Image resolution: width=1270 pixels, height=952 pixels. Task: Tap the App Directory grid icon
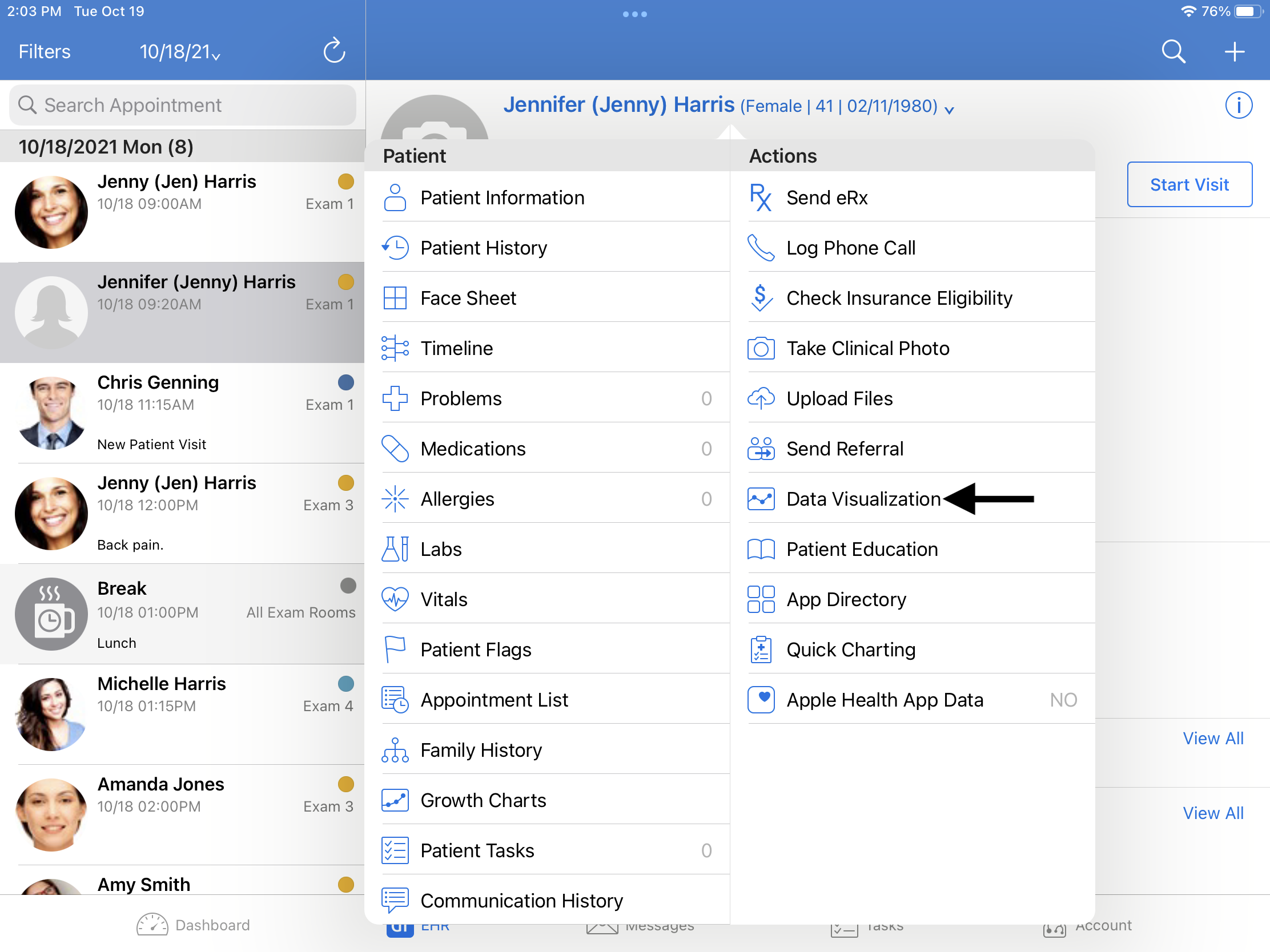(x=761, y=599)
